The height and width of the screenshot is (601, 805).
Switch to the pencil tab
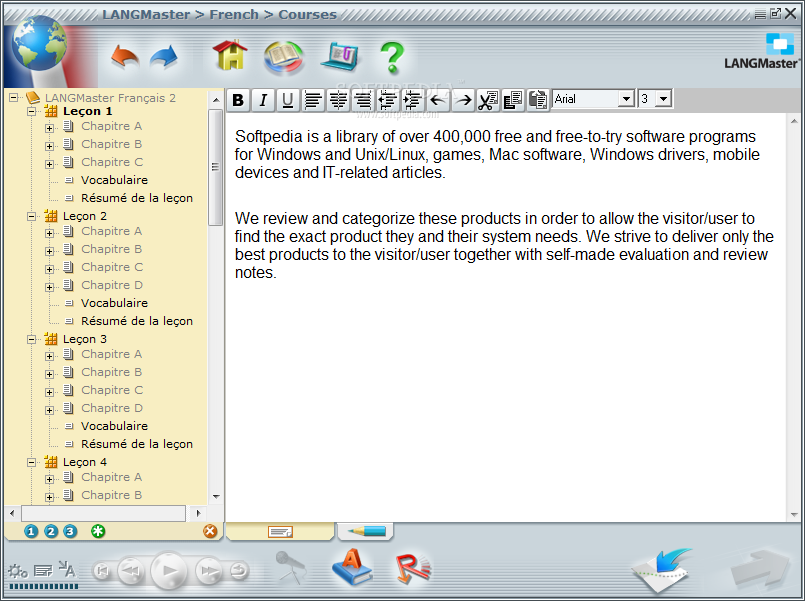coord(366,531)
